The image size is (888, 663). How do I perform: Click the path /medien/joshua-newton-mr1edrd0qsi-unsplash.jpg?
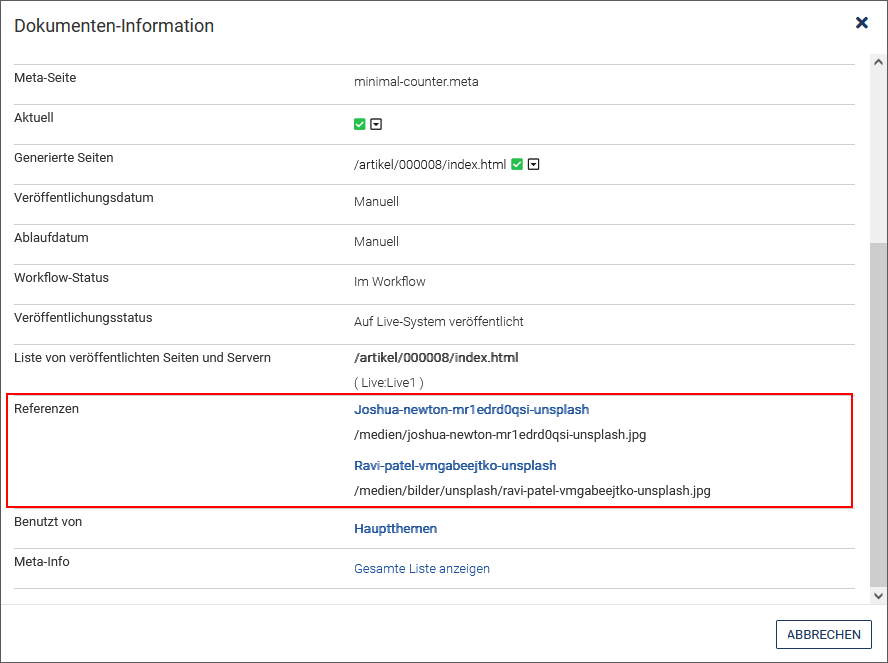[x=500, y=435]
